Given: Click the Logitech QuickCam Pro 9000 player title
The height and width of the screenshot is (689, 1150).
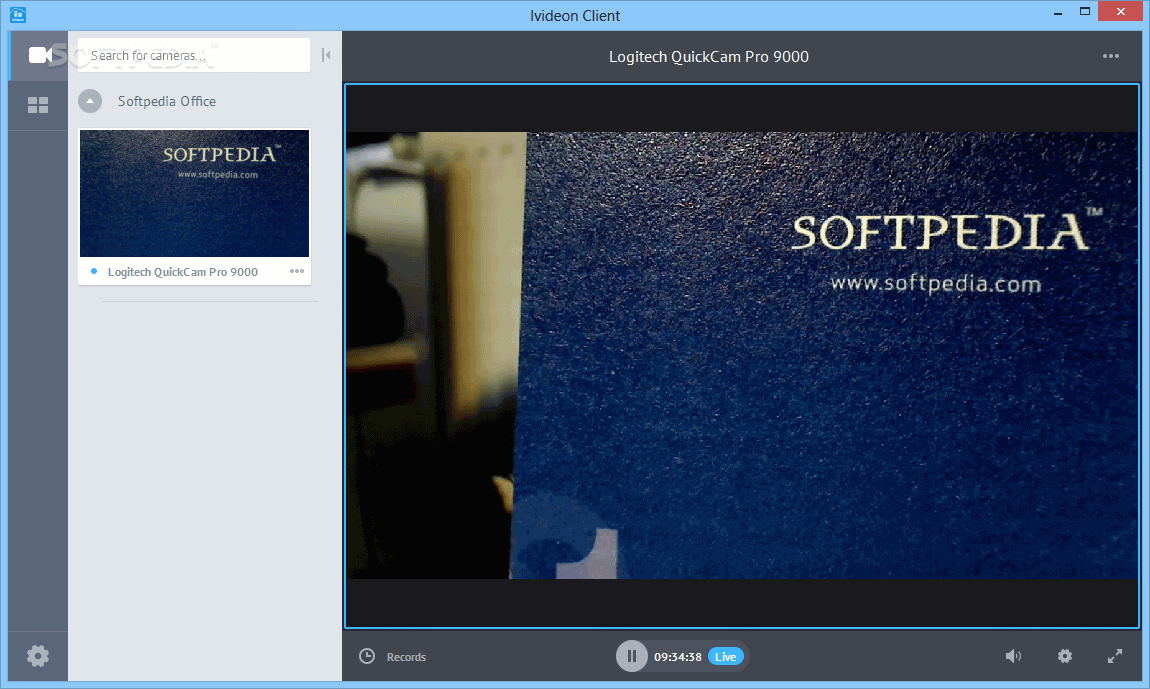Looking at the screenshot, I should (x=708, y=56).
